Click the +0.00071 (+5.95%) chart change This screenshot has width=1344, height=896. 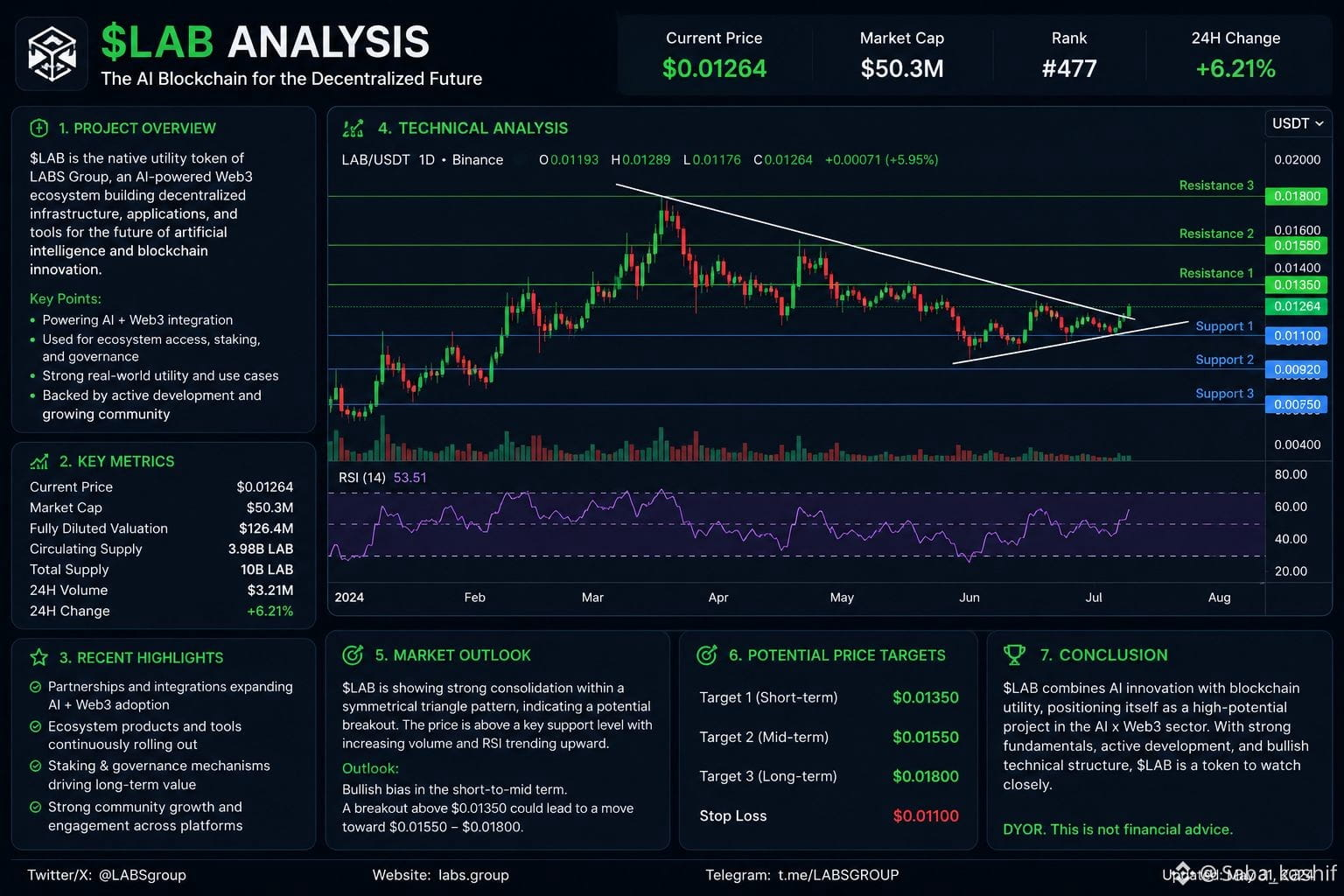point(881,160)
